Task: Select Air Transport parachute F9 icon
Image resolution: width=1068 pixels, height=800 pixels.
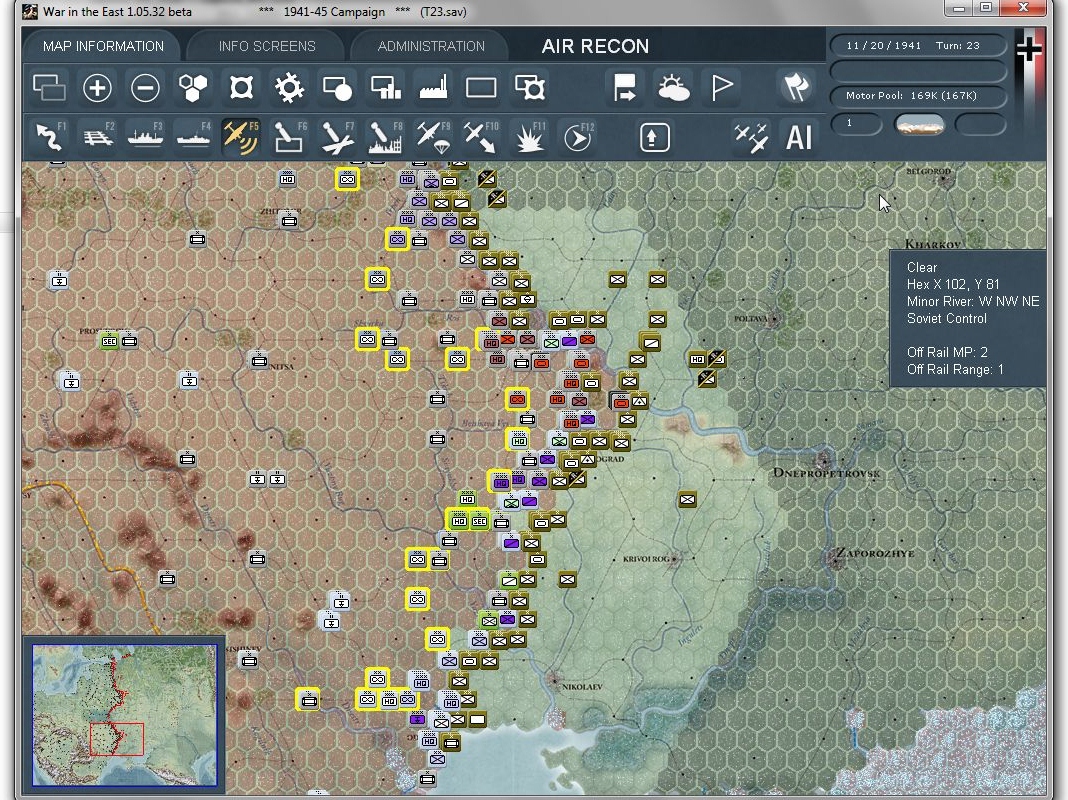Action: click(x=433, y=136)
